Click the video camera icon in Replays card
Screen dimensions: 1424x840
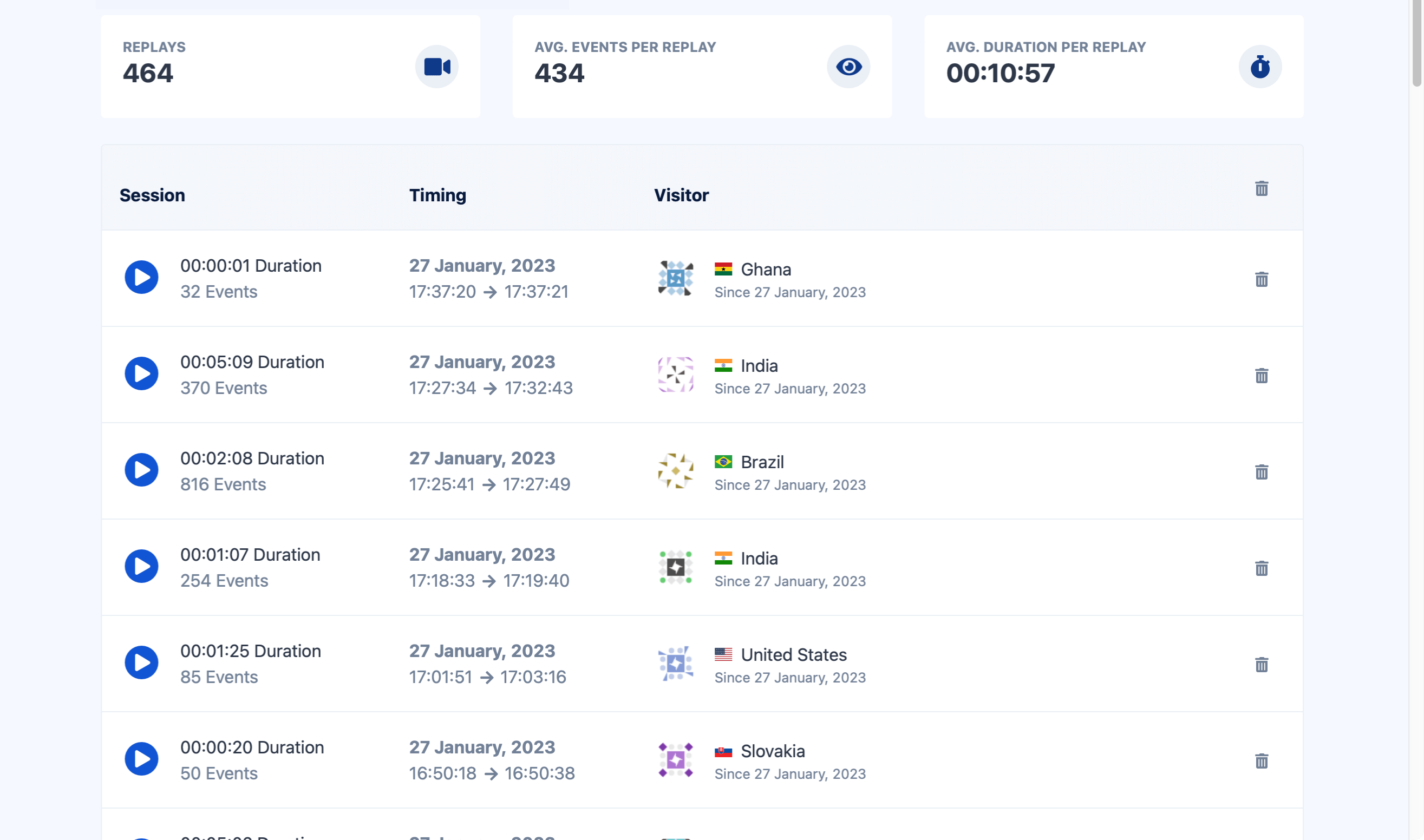(437, 67)
